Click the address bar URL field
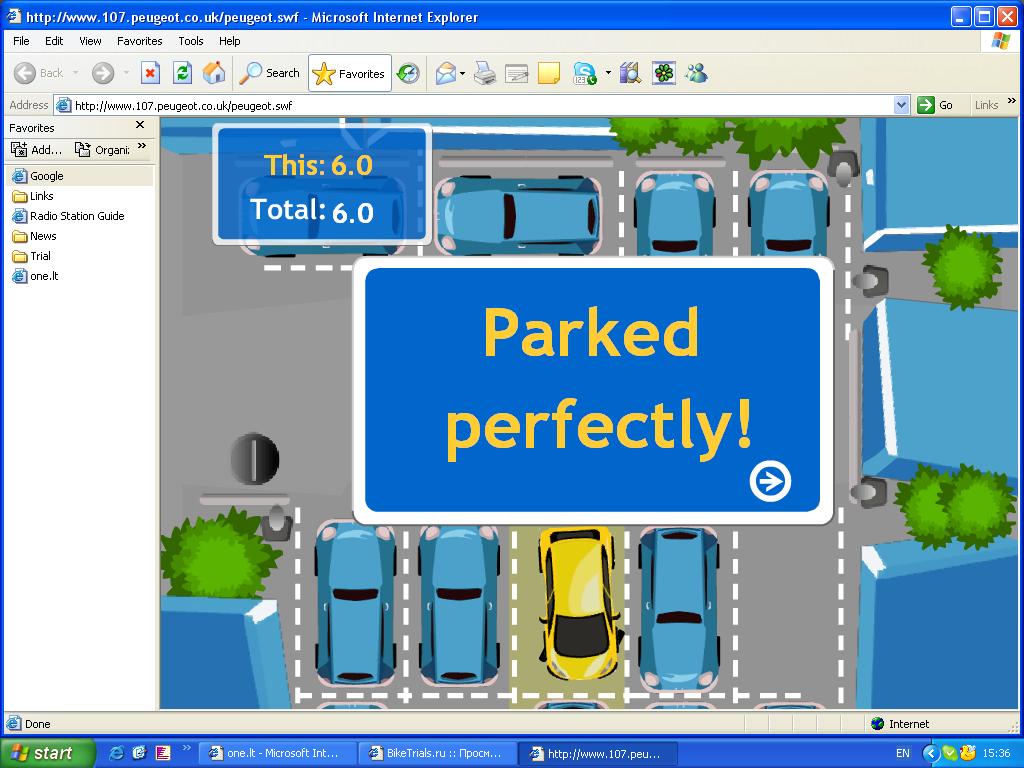This screenshot has height=768, width=1024. tap(480, 105)
